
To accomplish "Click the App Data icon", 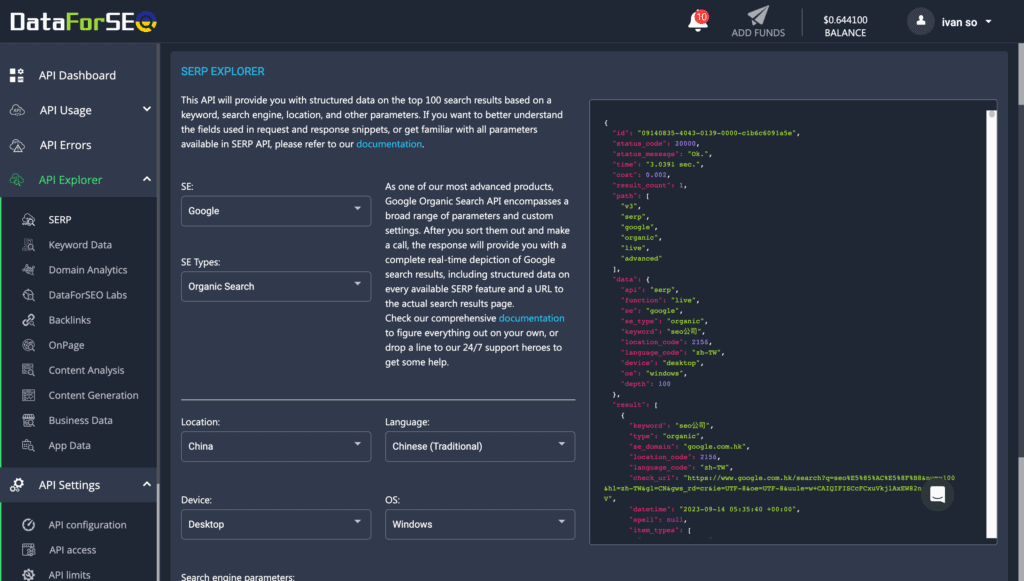I will (x=29, y=445).
